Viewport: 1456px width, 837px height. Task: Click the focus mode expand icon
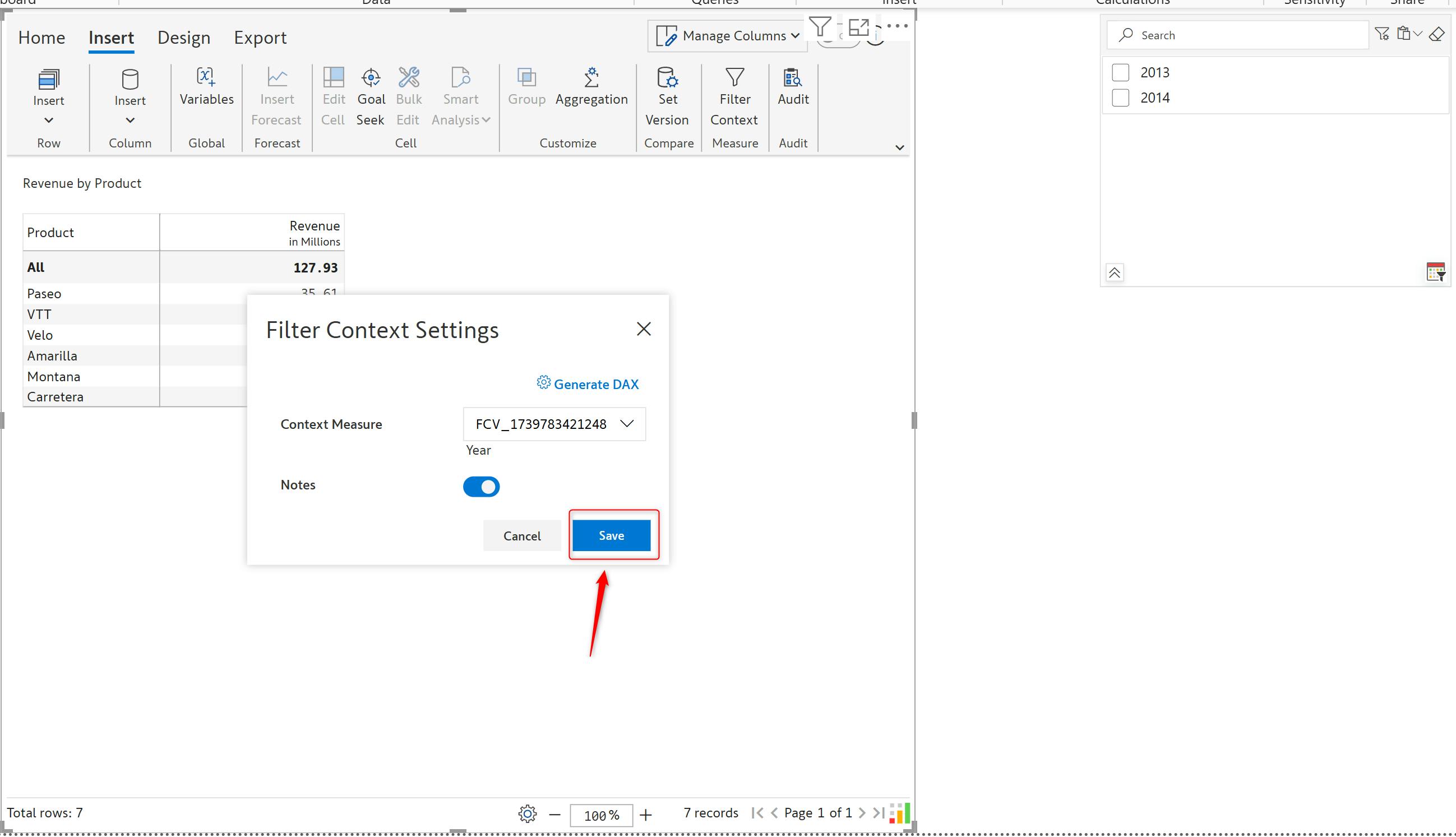[858, 27]
